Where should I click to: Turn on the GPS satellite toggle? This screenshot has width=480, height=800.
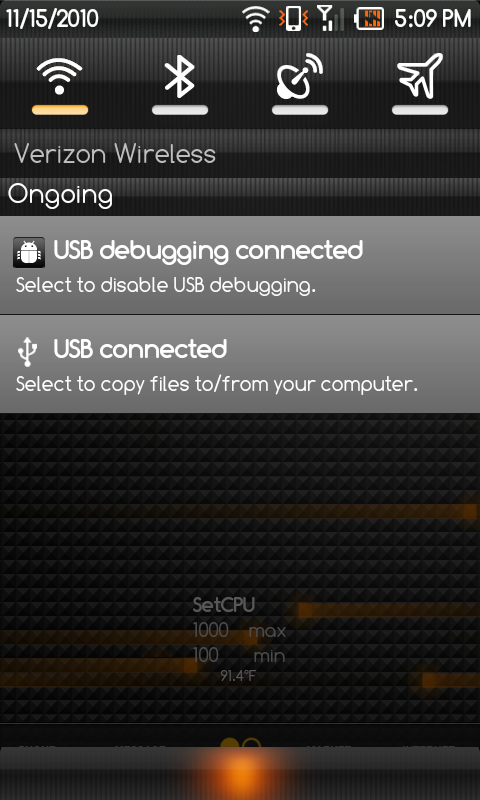[x=299, y=85]
